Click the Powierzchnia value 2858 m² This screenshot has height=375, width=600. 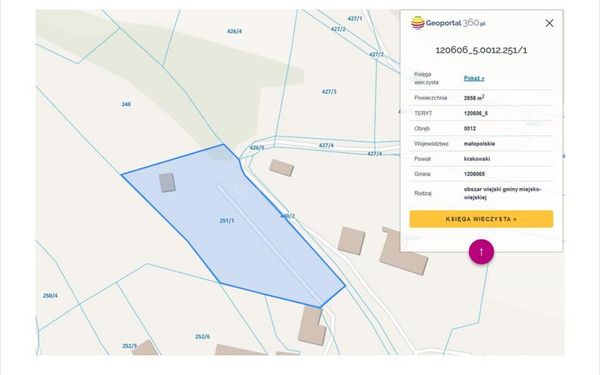[x=474, y=98]
